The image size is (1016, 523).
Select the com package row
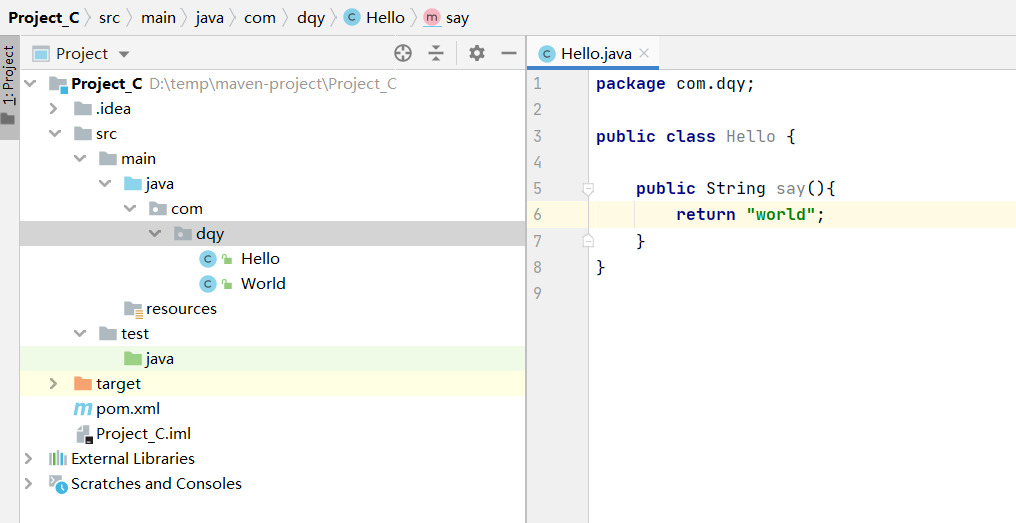click(x=272, y=209)
